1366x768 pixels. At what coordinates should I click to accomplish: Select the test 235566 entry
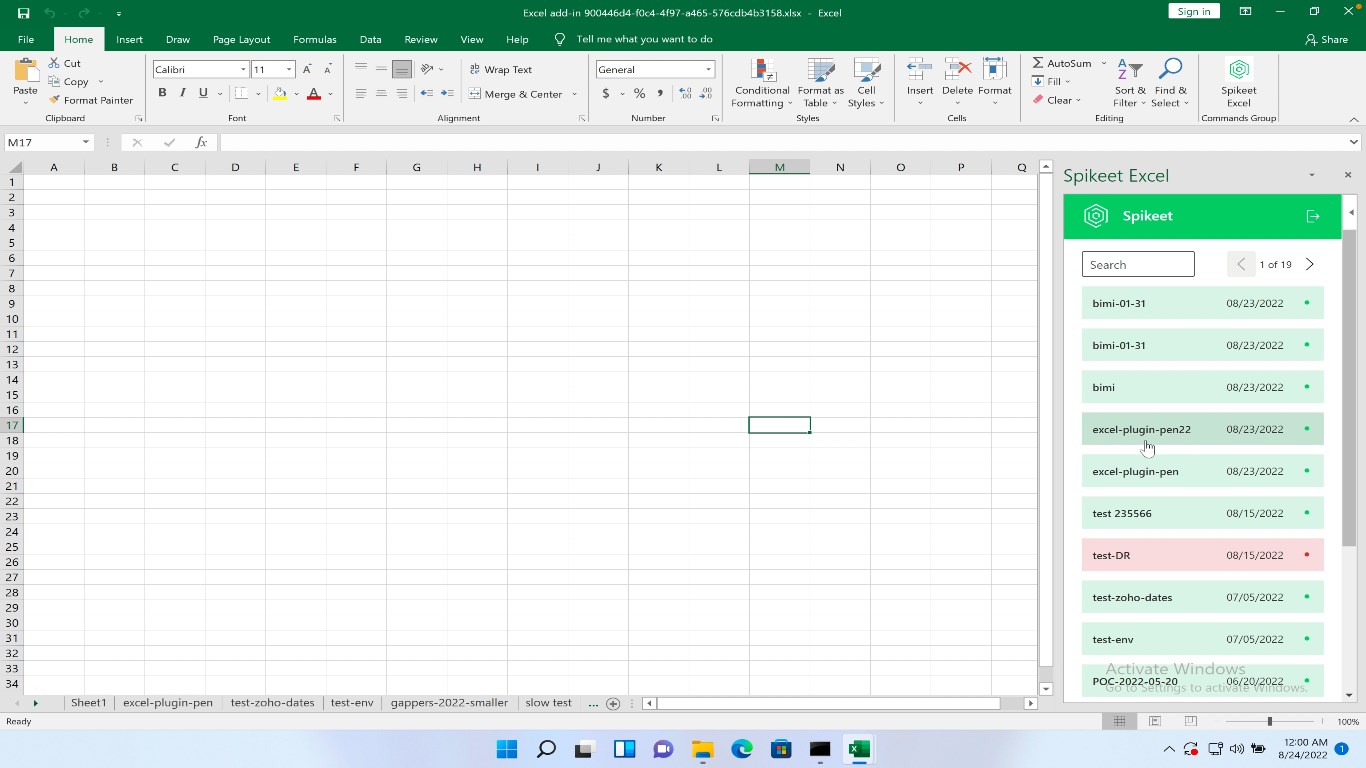[x=1202, y=513]
